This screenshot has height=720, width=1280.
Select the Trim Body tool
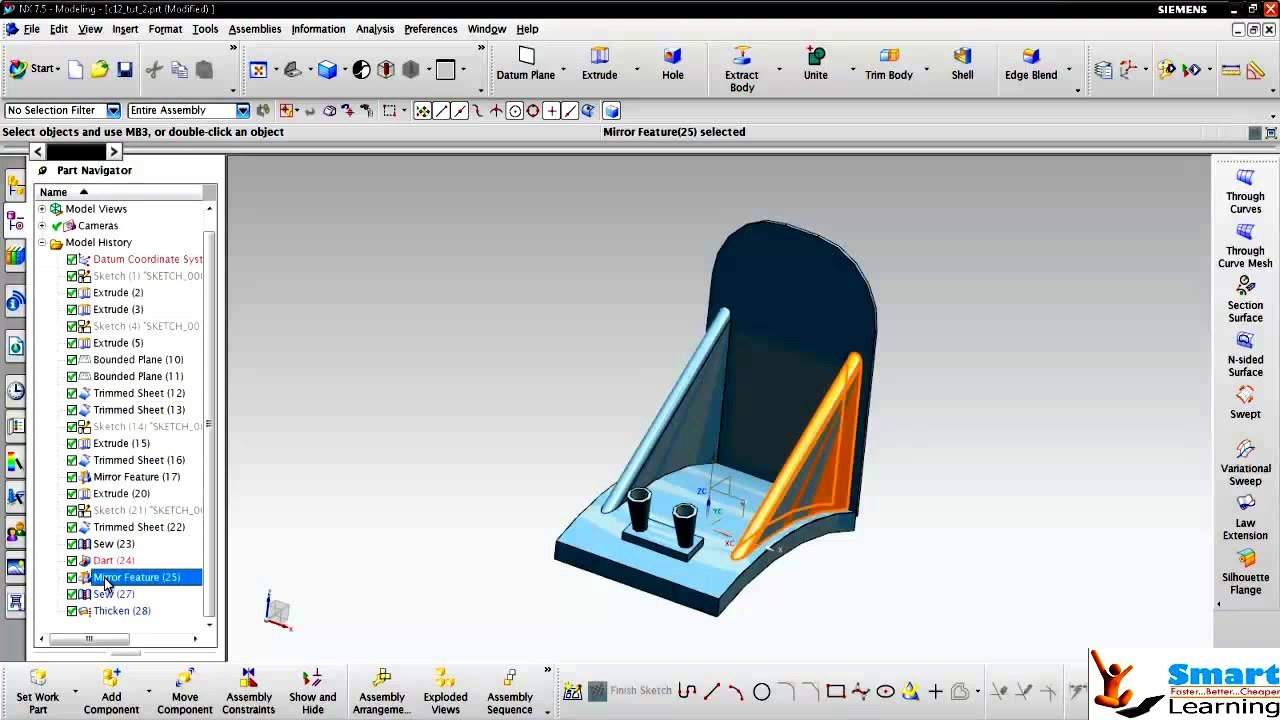tap(888, 65)
